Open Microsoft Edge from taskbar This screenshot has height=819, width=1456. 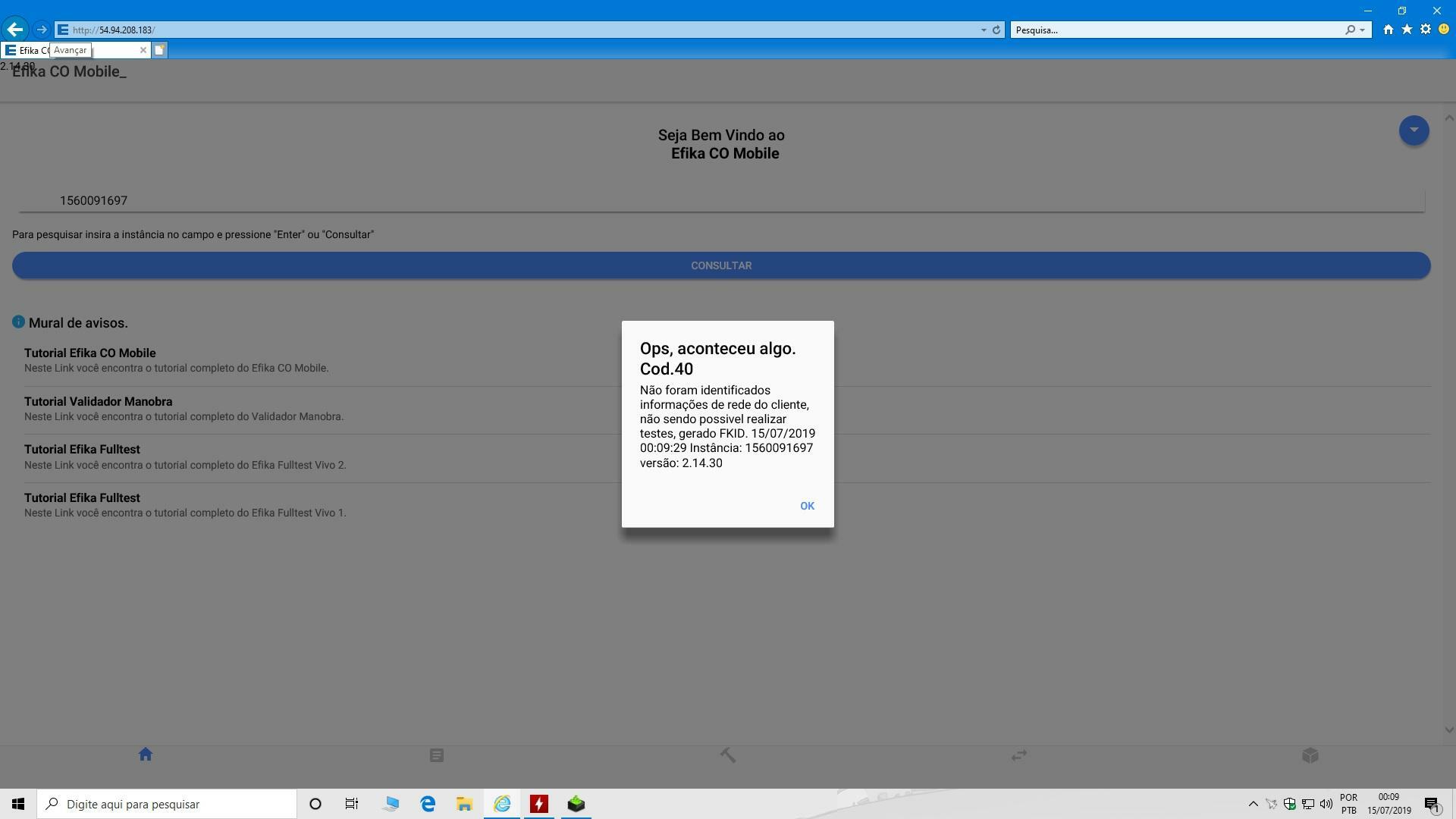click(x=428, y=804)
